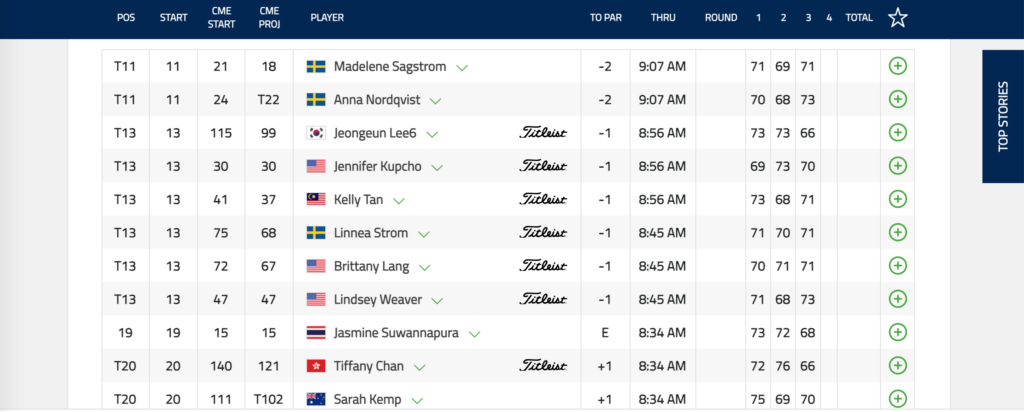Sort by the TO PAR column header
Viewport: 1024px width, 412px height.
click(x=605, y=18)
